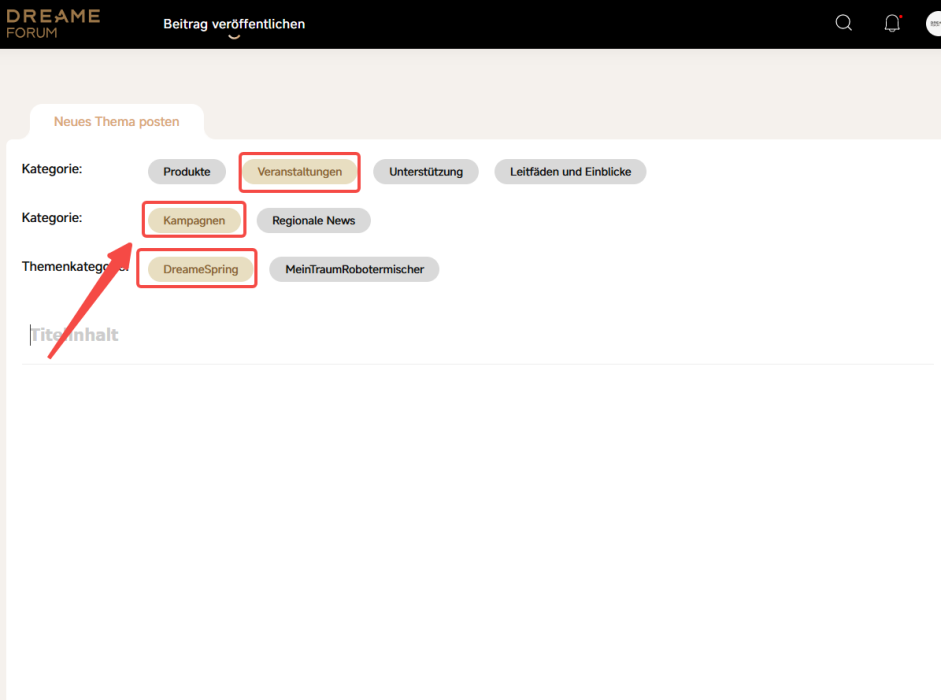Open the search magnifier icon
941x700 pixels.
tap(843, 23)
